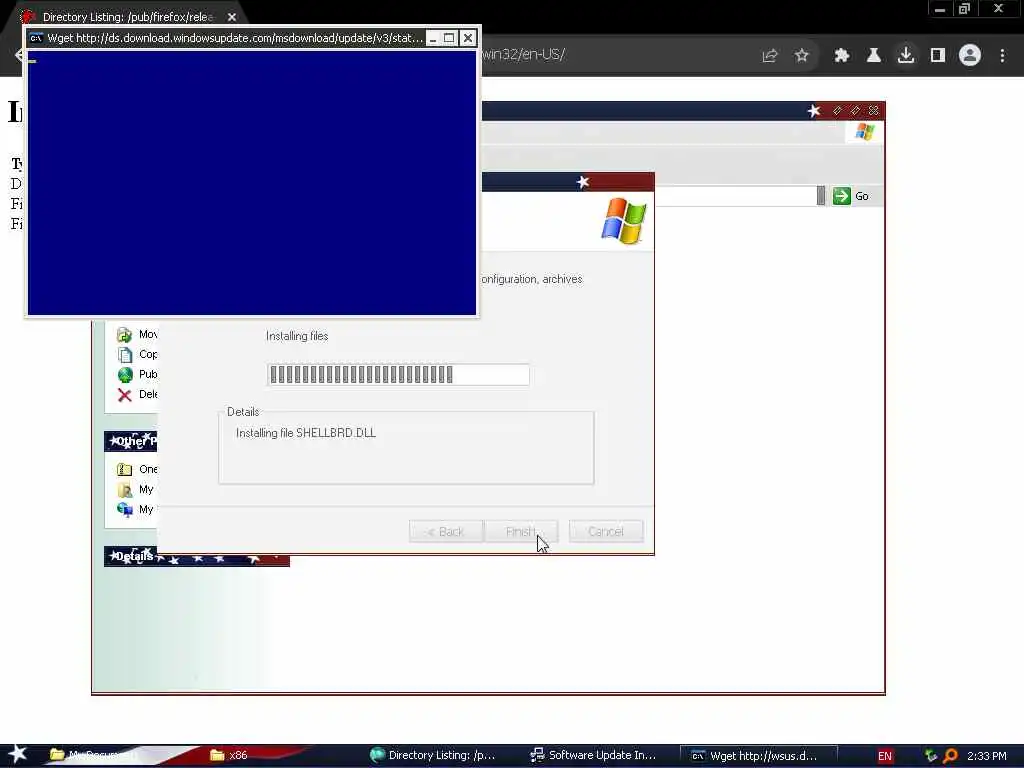Minimize the Wget console window
Viewport: 1024px width, 768px height.
tap(433, 38)
